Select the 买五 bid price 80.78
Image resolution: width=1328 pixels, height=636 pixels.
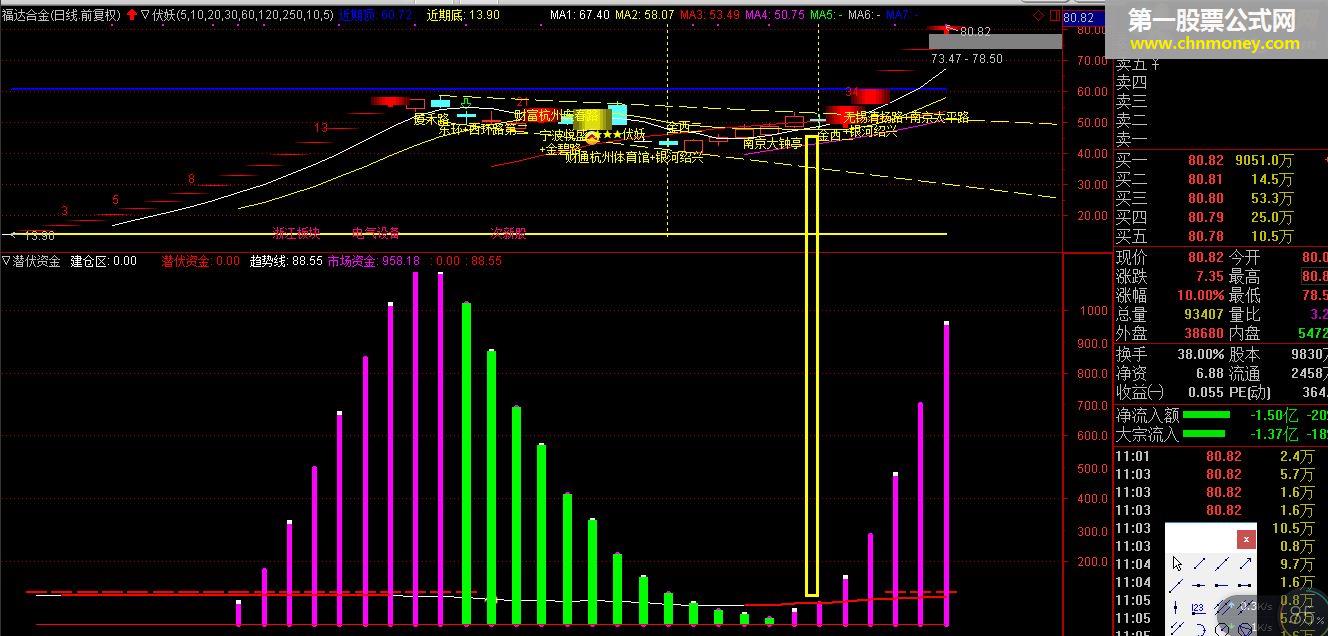pyautogui.click(x=1205, y=236)
